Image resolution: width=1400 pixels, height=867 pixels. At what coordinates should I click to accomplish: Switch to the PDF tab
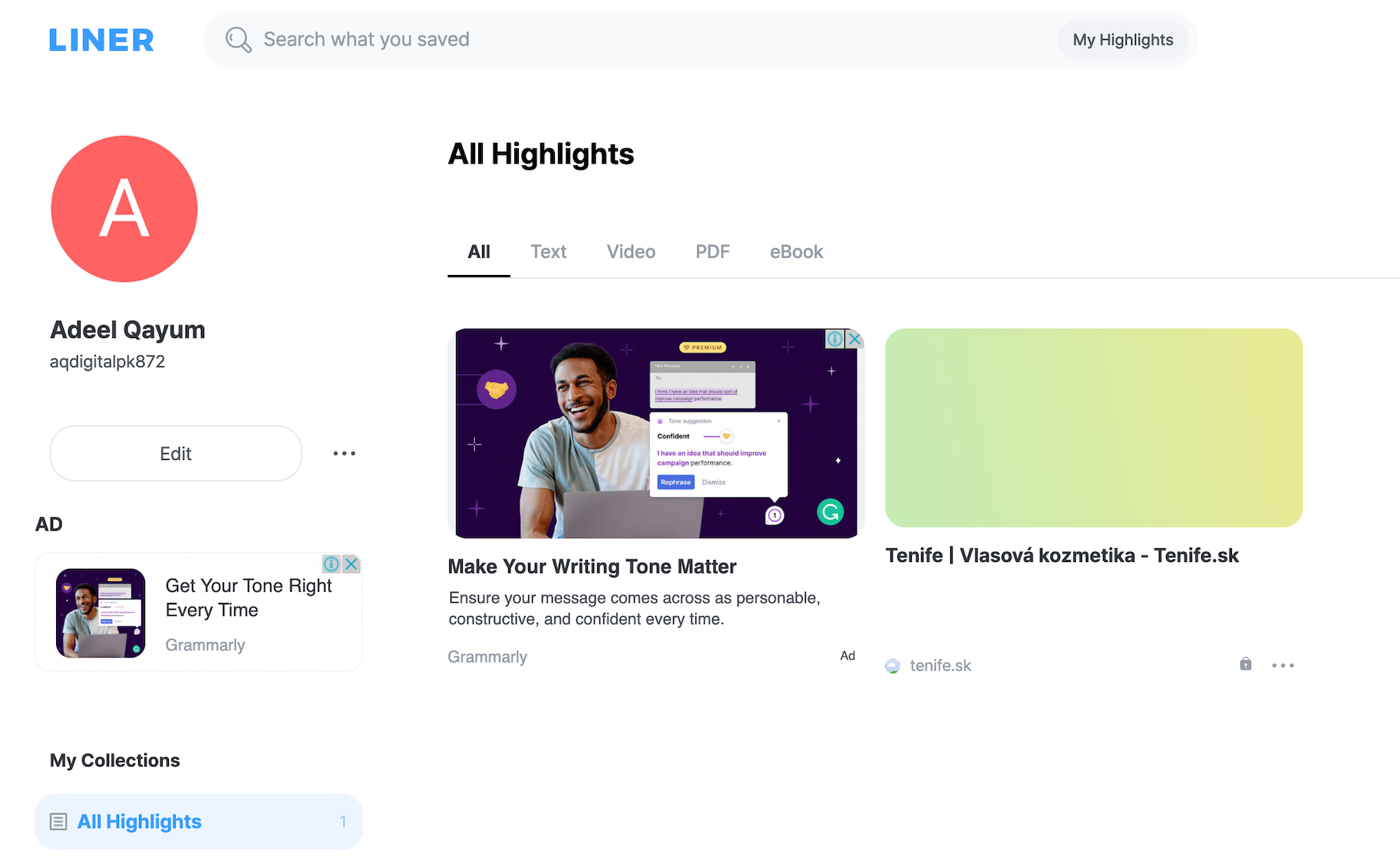[712, 252]
